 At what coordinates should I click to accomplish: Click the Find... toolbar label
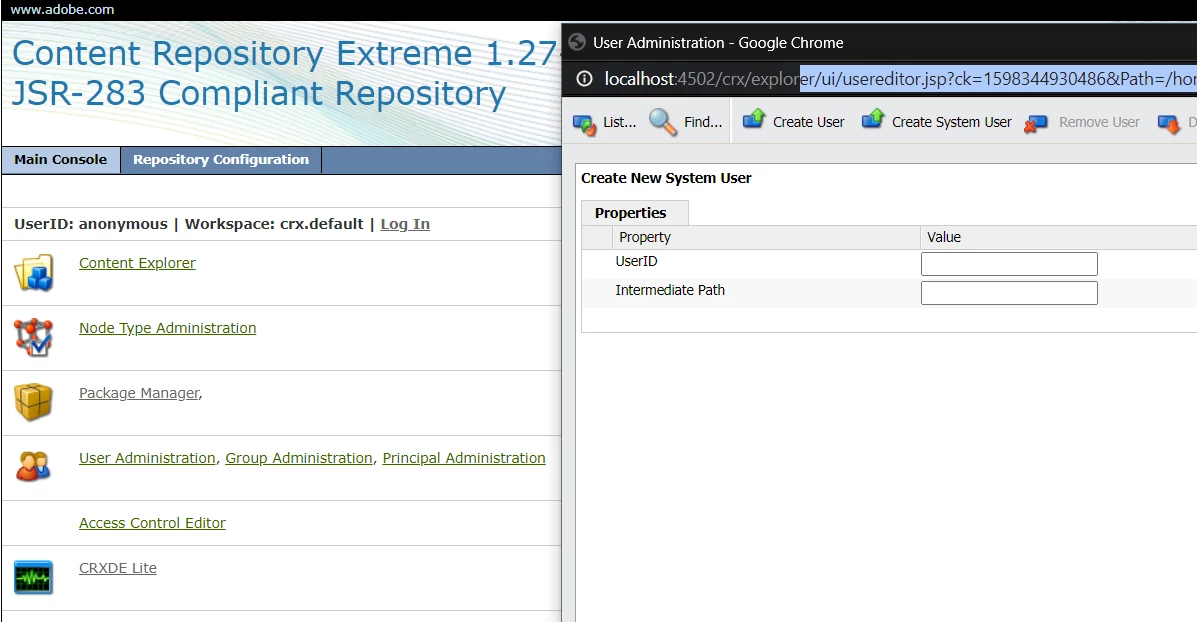click(703, 122)
